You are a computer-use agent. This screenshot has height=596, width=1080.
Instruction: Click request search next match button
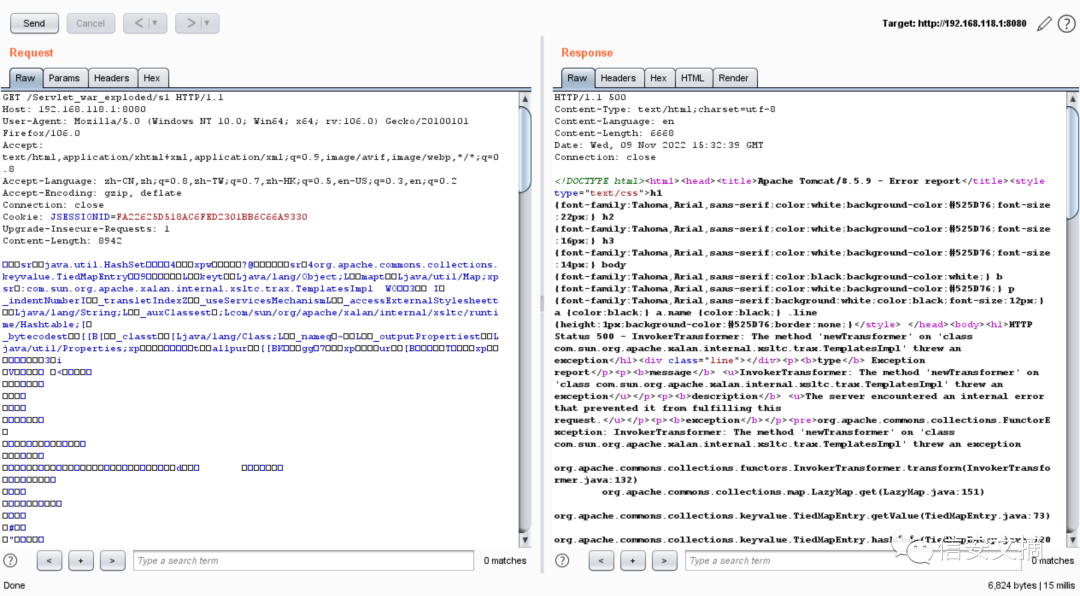(x=112, y=561)
